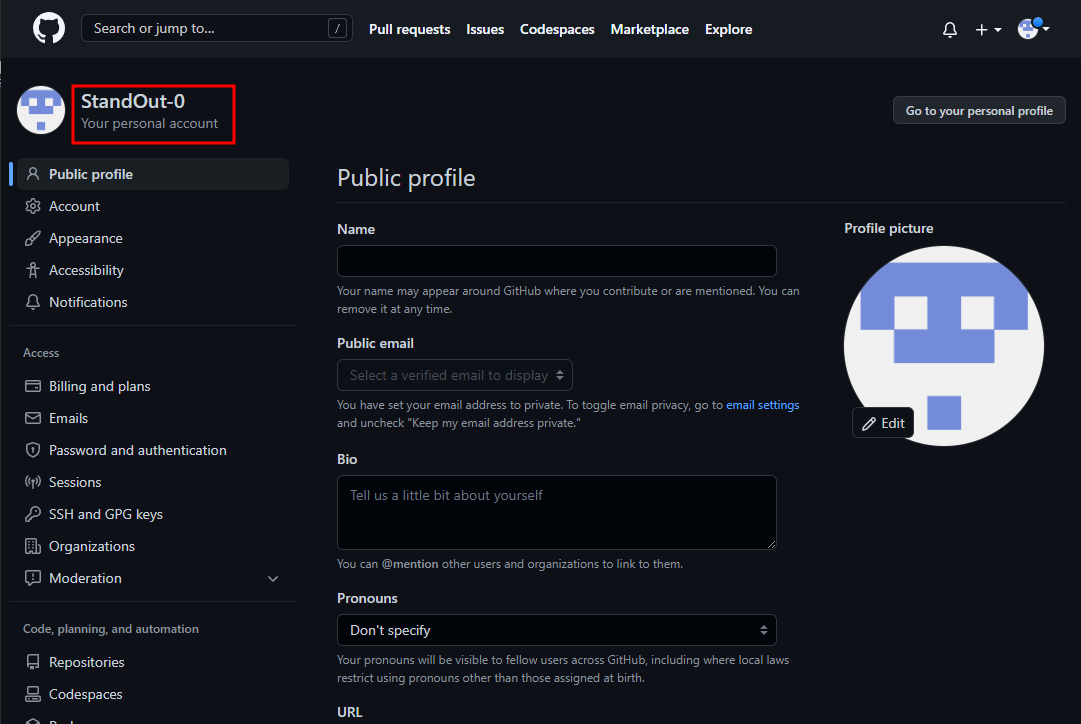Click the large profile picture image

click(x=944, y=346)
